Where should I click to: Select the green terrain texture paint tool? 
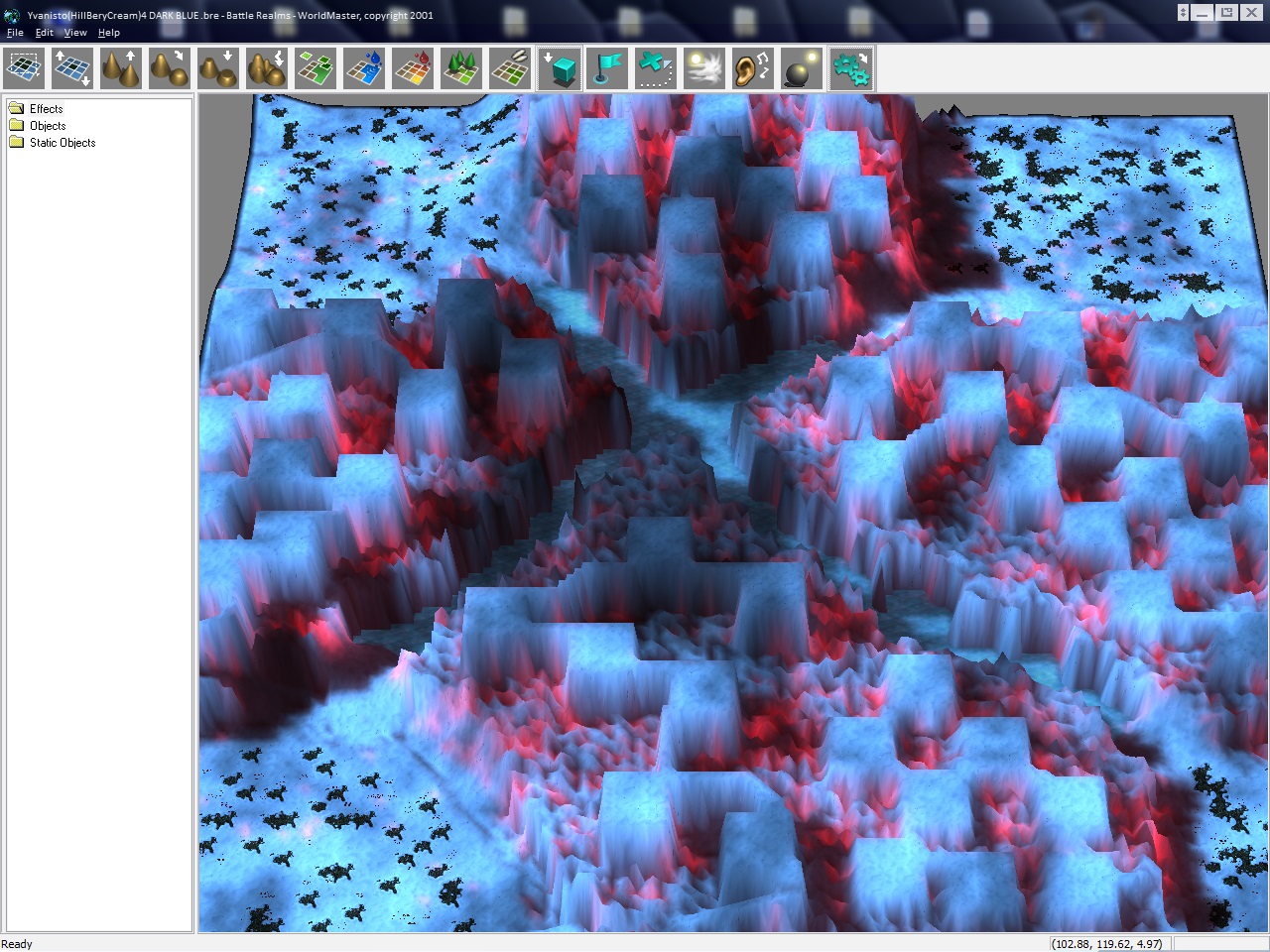coord(316,69)
